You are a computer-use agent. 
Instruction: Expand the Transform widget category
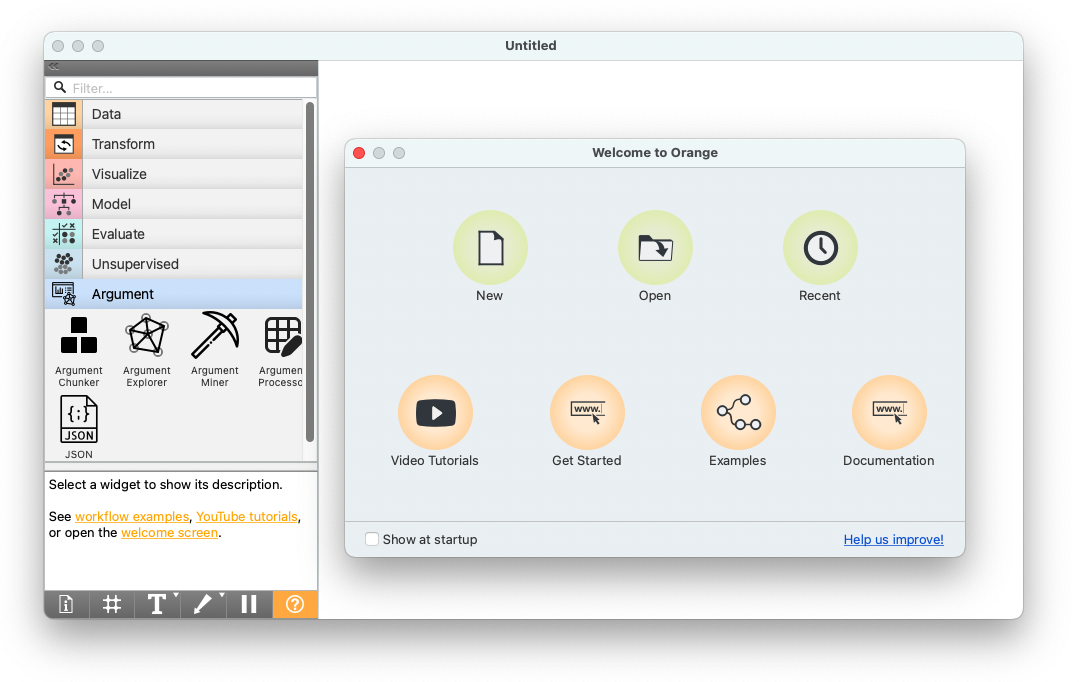[x=174, y=144]
